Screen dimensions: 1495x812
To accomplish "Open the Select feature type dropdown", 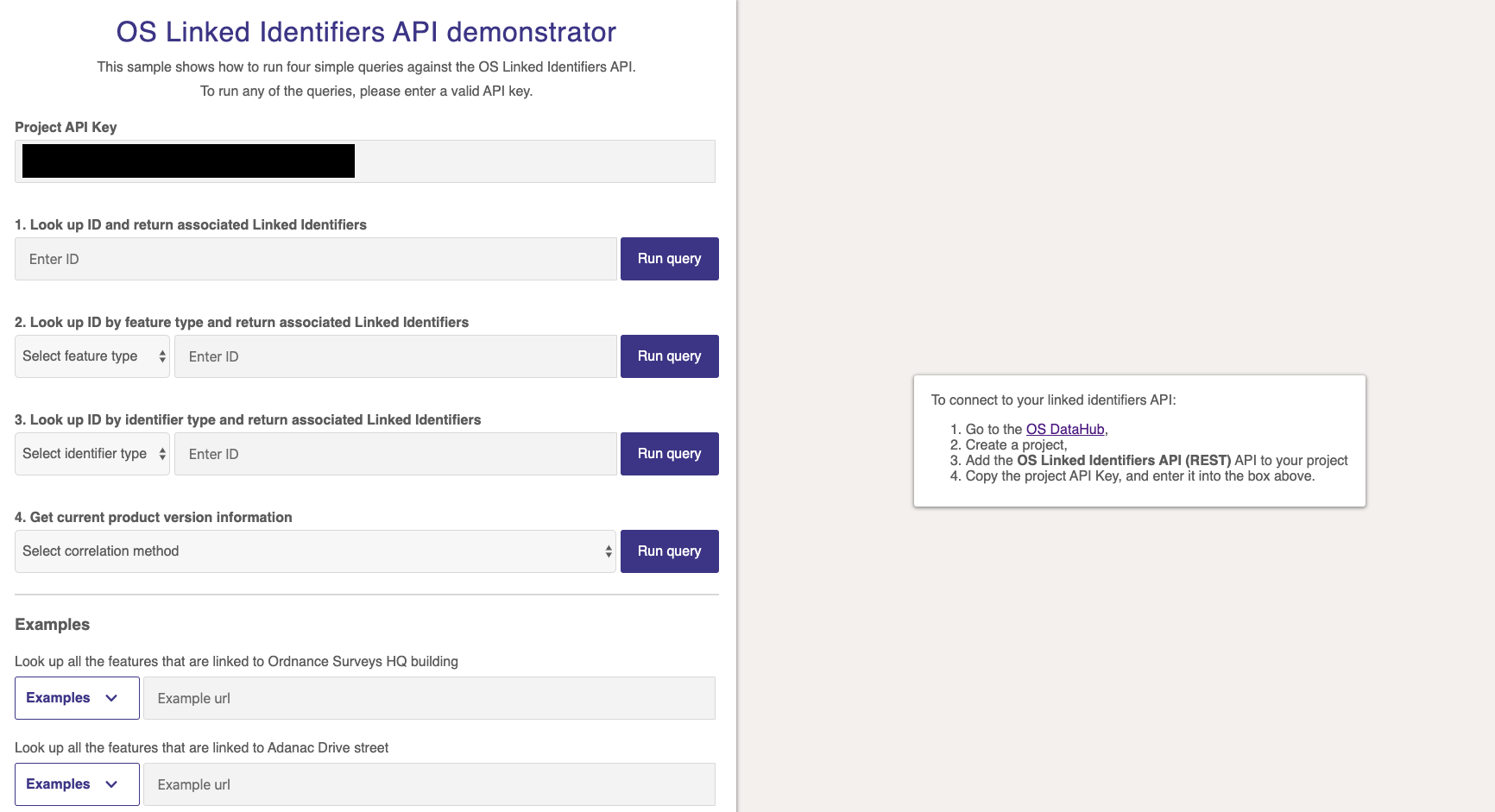I will tap(92, 356).
